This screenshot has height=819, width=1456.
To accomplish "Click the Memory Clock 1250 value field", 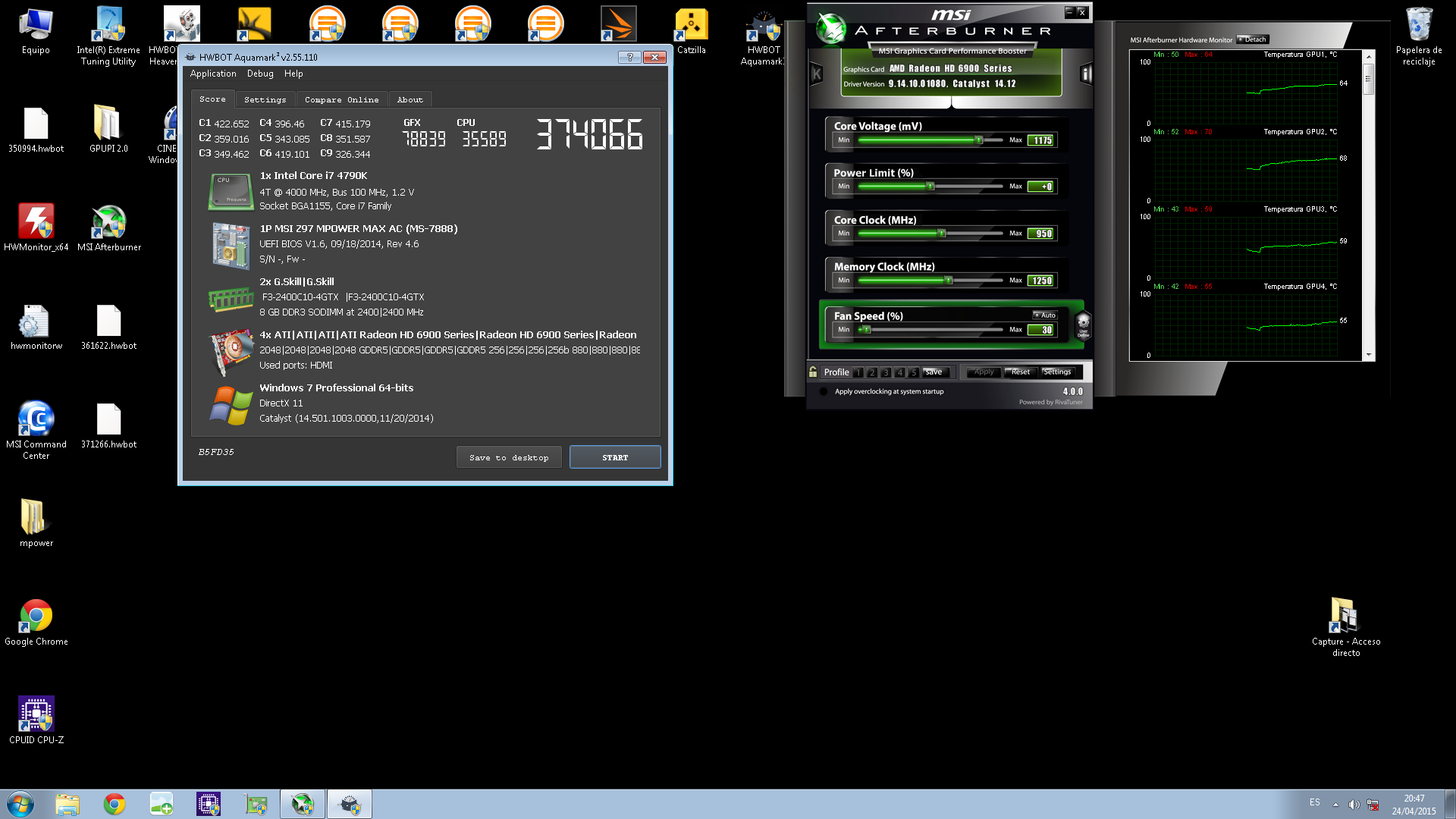I will [x=1041, y=281].
